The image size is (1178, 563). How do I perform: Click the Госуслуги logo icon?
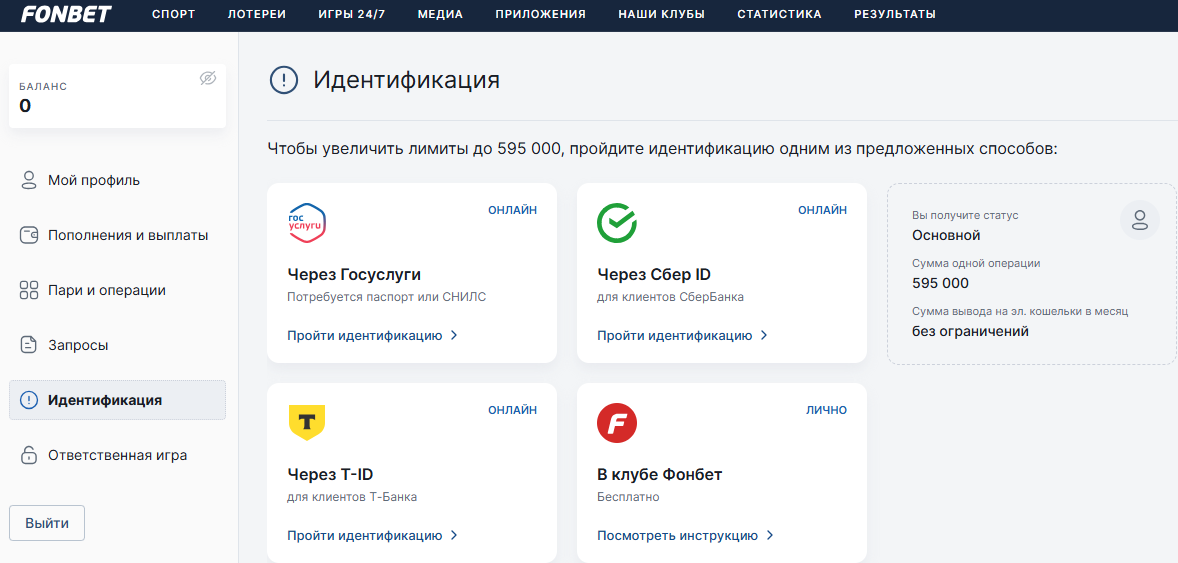point(307,223)
